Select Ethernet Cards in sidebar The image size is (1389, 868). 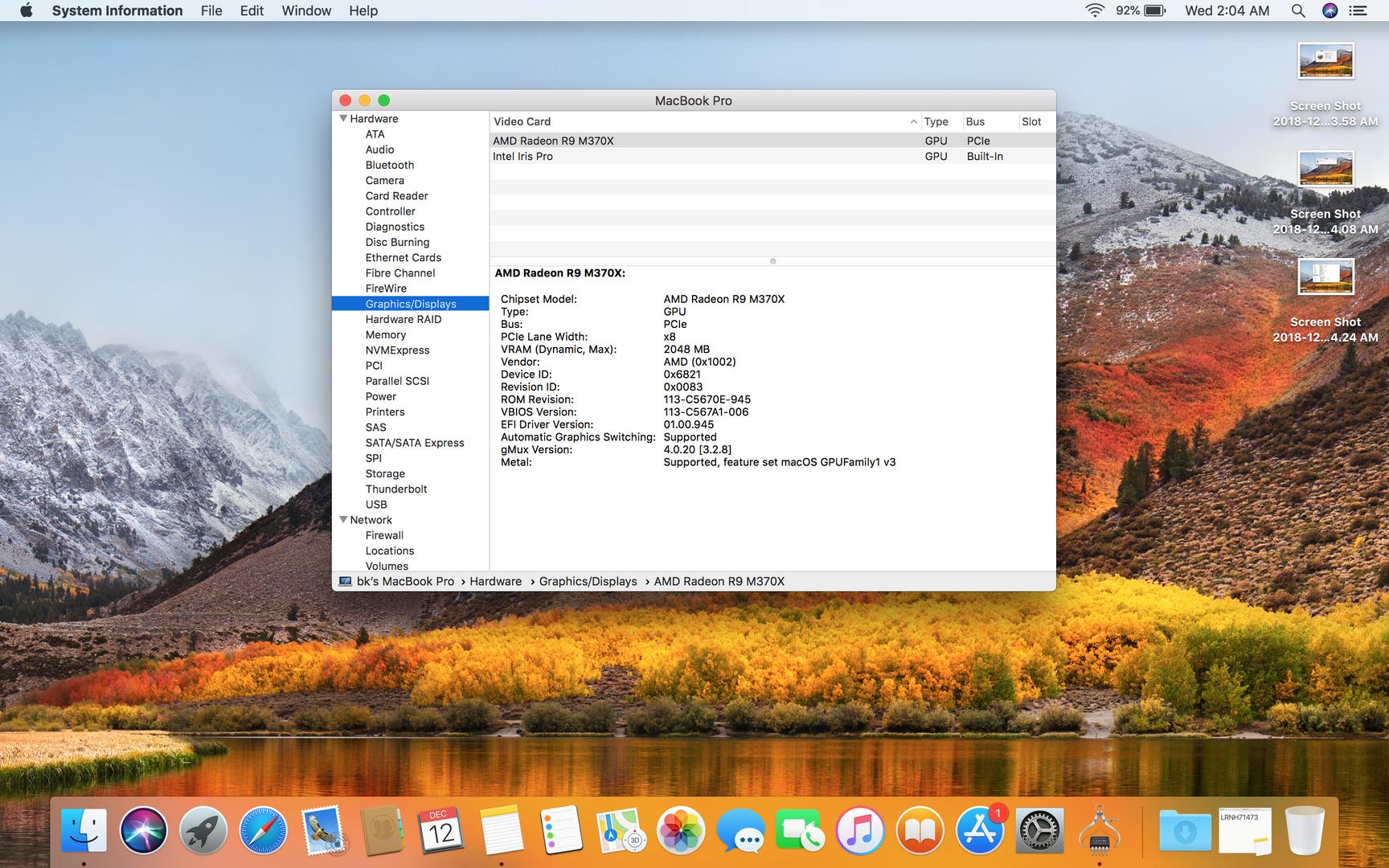tap(404, 257)
